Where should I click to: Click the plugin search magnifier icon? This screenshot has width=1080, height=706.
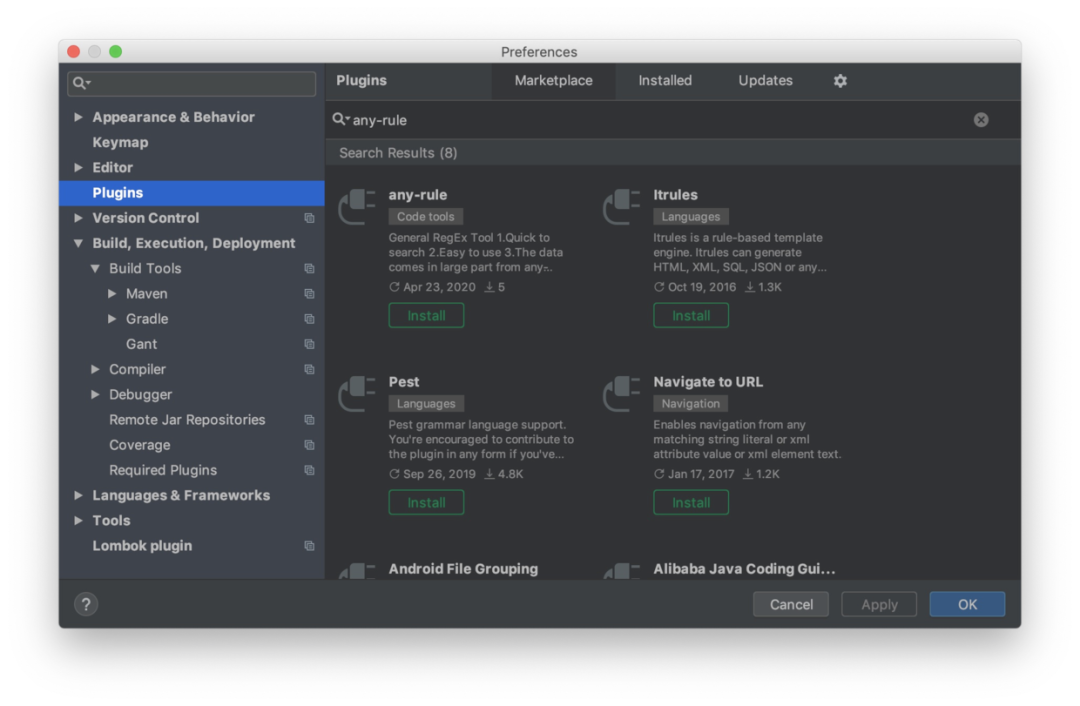[x=340, y=120]
